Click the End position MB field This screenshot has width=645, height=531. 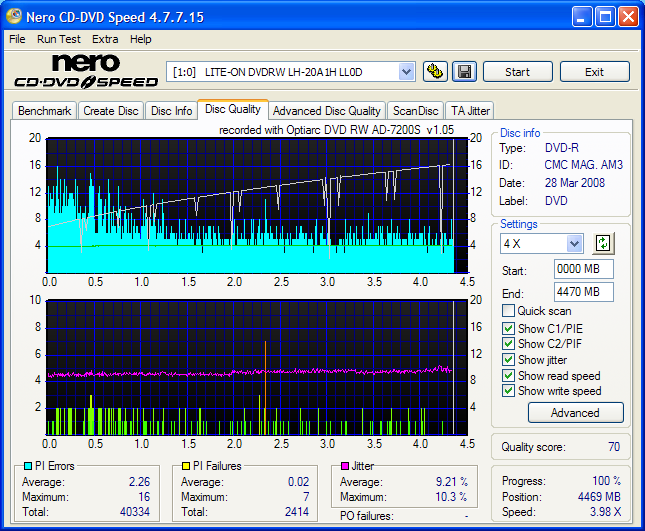[x=583, y=292]
